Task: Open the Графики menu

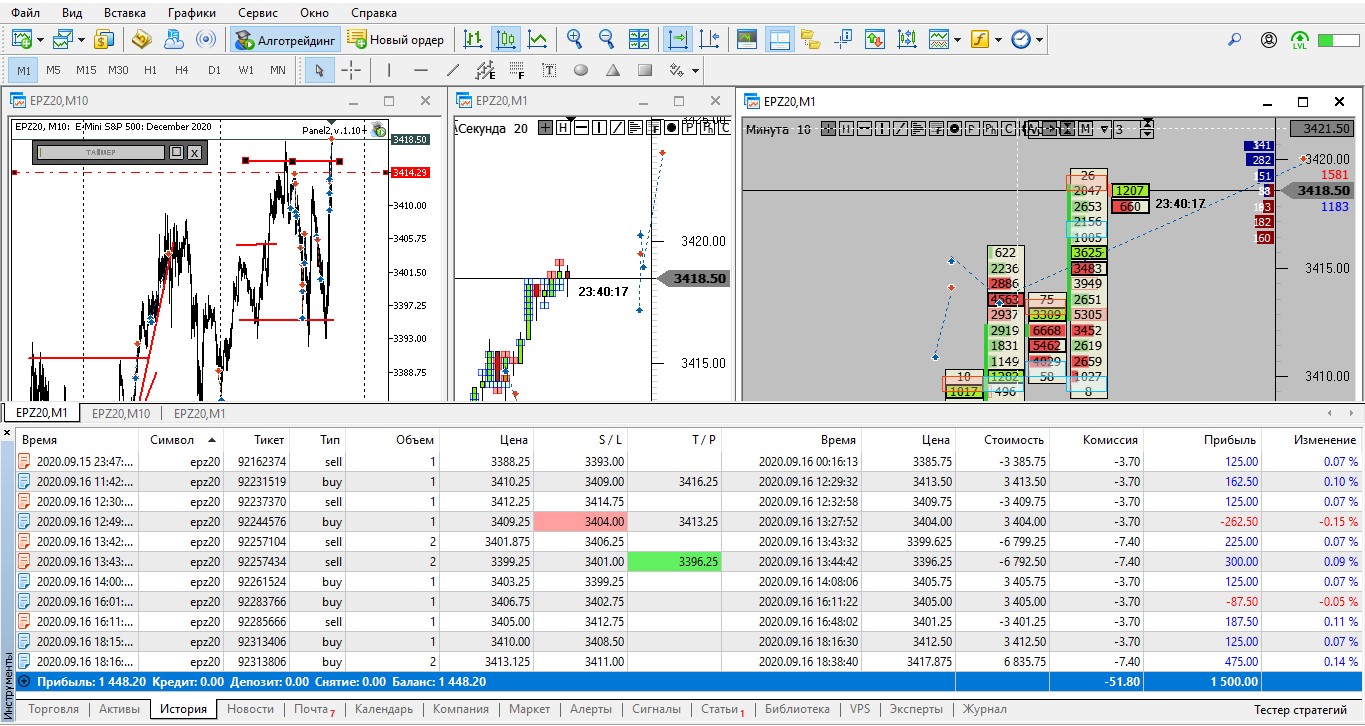Action: click(192, 13)
